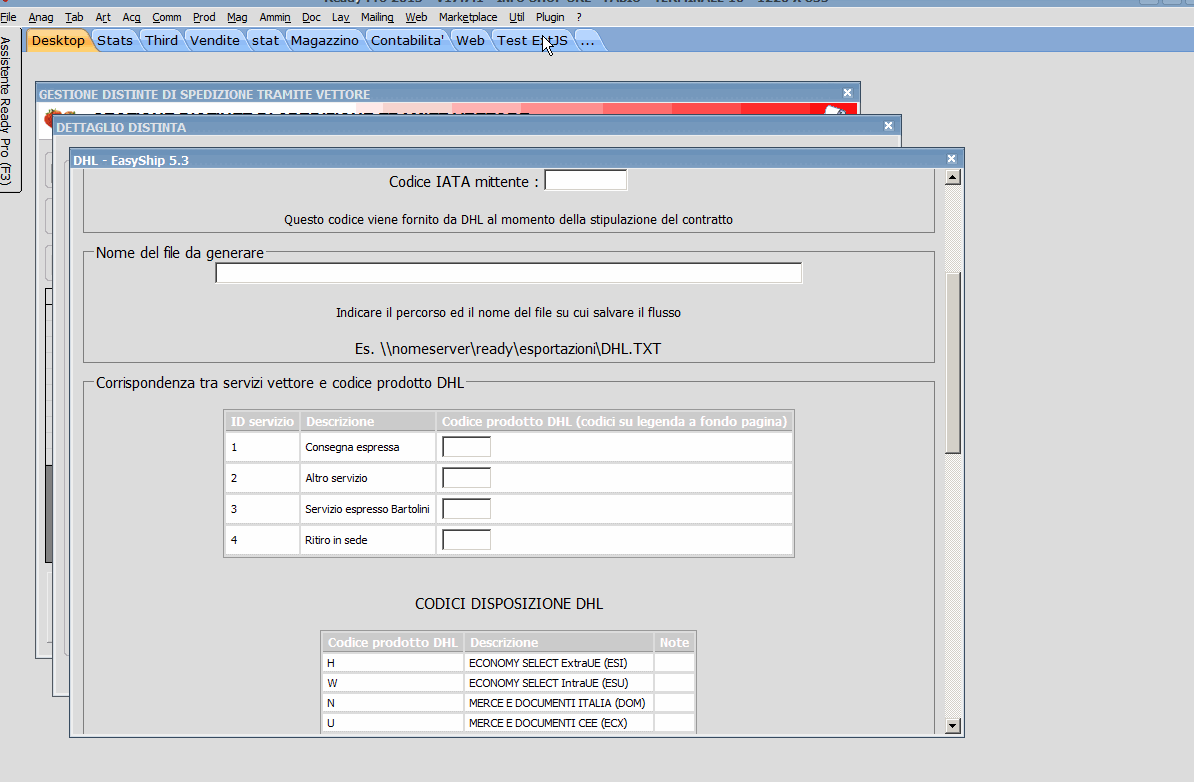The height and width of the screenshot is (782, 1194).
Task: Open the Mailing menu
Action: coord(377,17)
